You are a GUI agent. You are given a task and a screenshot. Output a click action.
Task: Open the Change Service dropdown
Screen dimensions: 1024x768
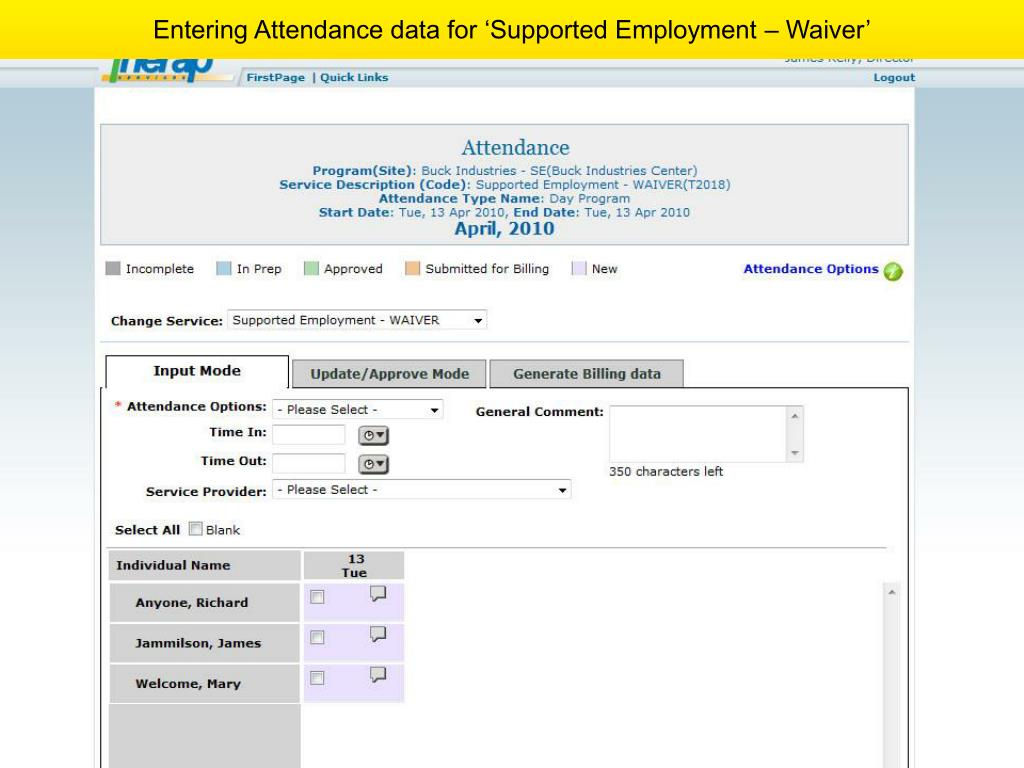pos(357,320)
